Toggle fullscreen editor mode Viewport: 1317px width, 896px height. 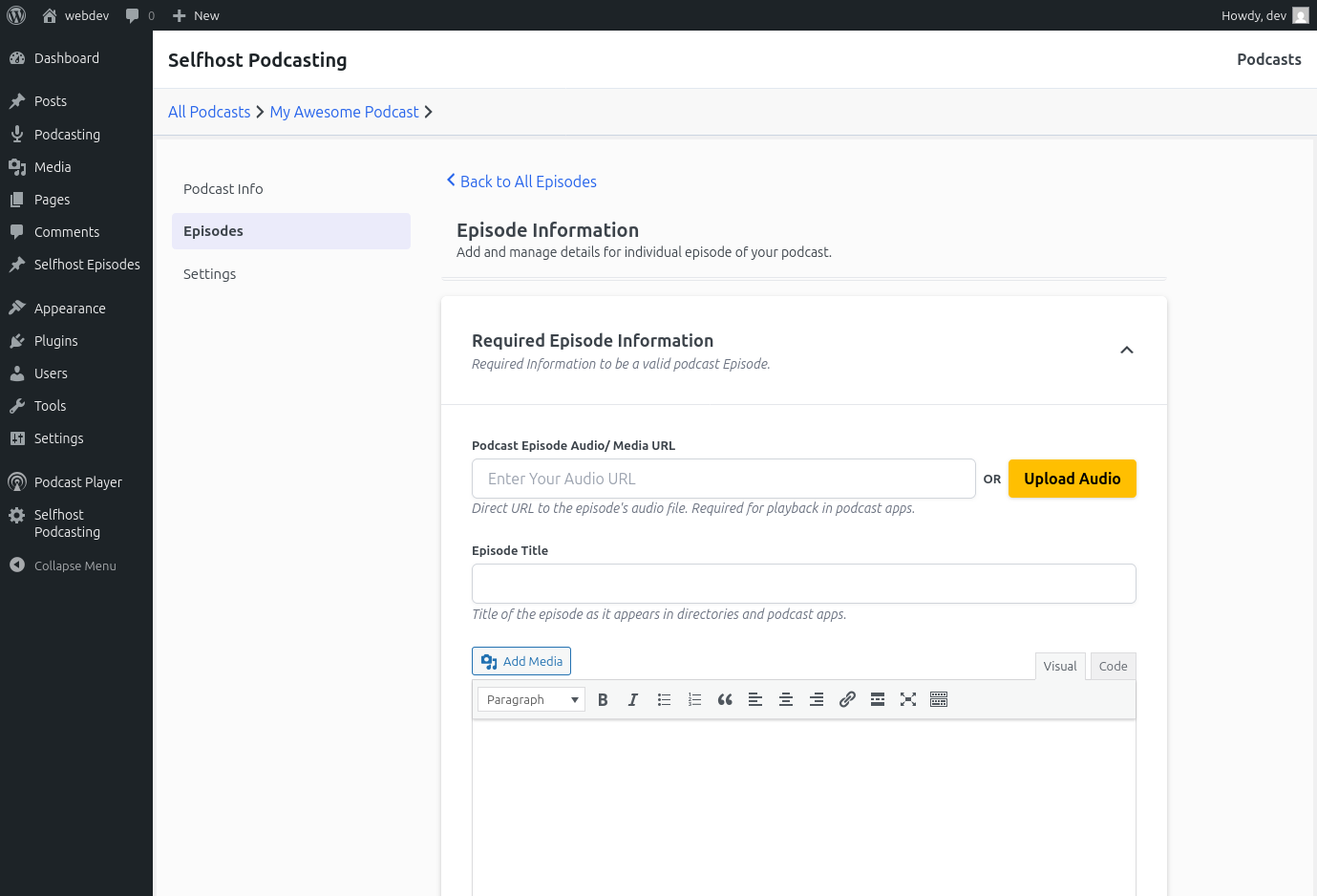(908, 699)
